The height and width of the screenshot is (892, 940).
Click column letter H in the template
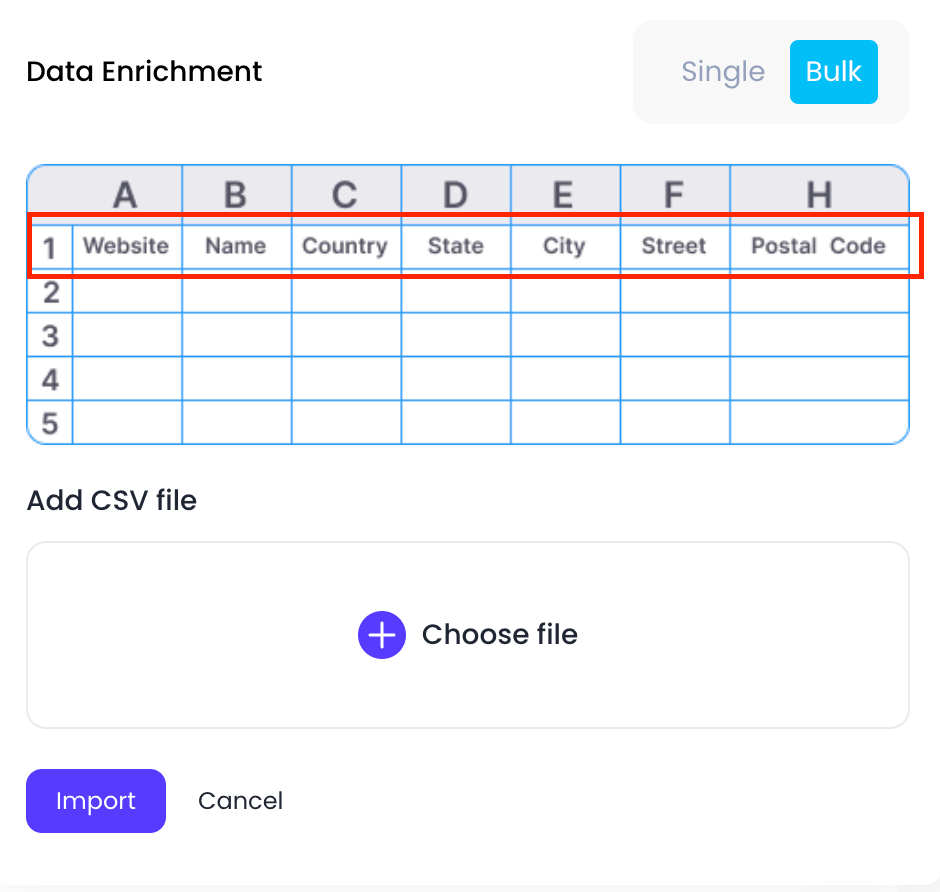click(818, 195)
